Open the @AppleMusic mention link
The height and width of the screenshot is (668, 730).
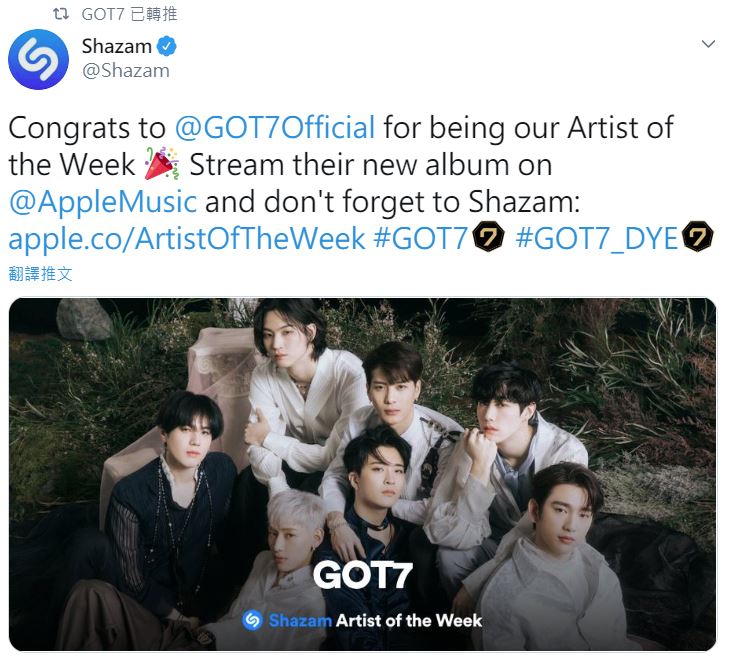(103, 202)
